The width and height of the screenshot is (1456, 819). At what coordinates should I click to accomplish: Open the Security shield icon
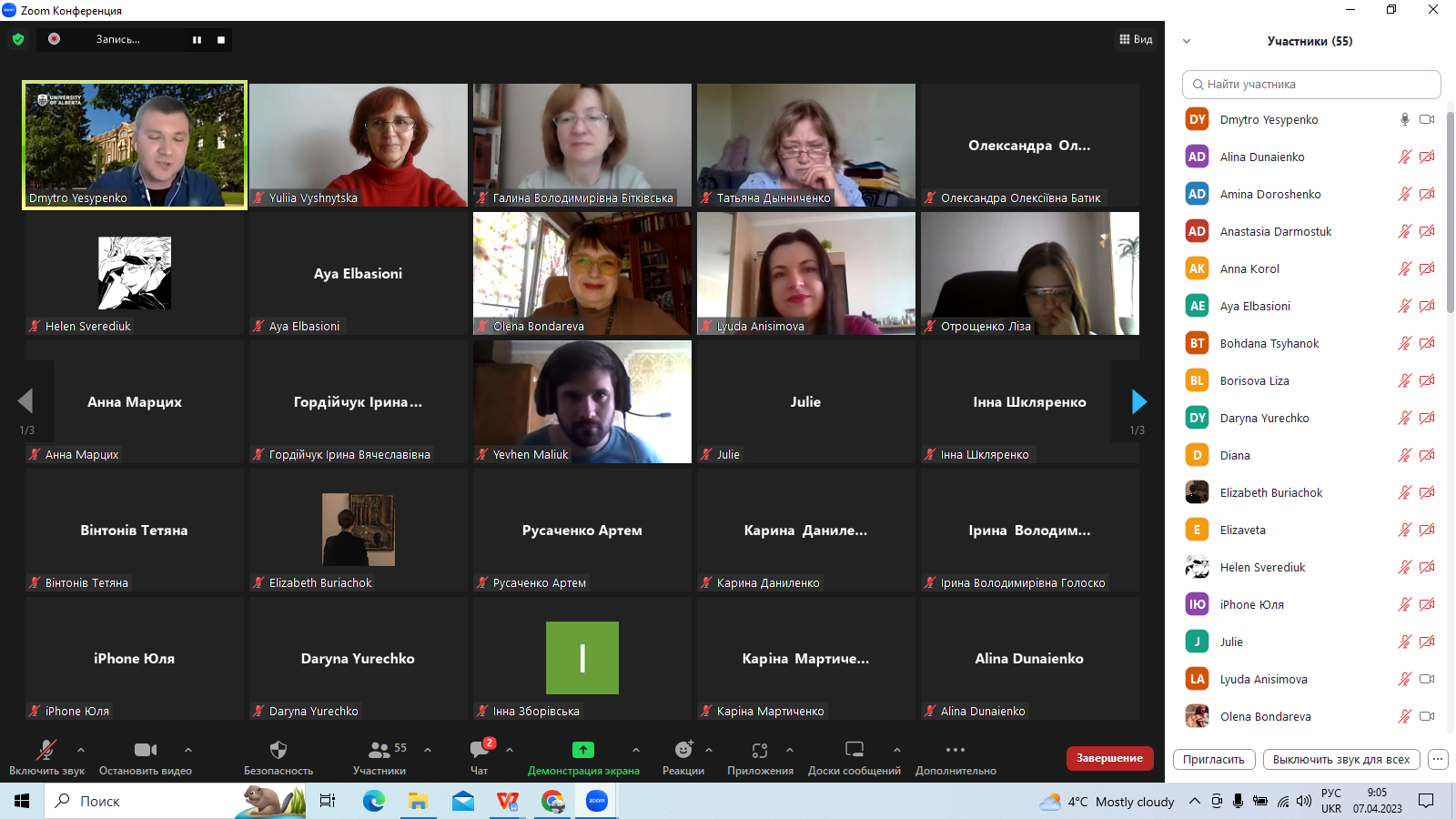click(278, 750)
